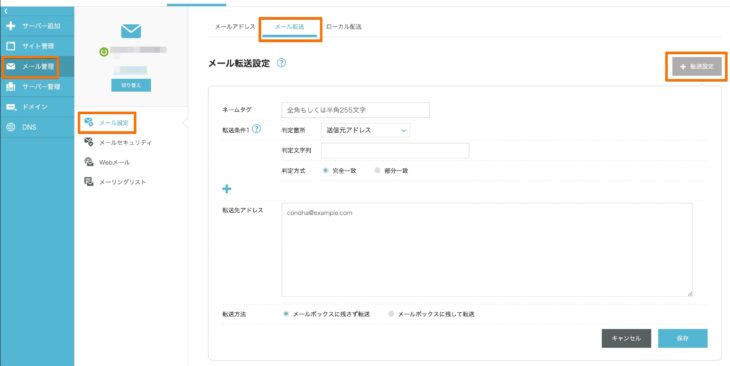
Task: Open help icon beside 転送条件1
Action: 256,129
